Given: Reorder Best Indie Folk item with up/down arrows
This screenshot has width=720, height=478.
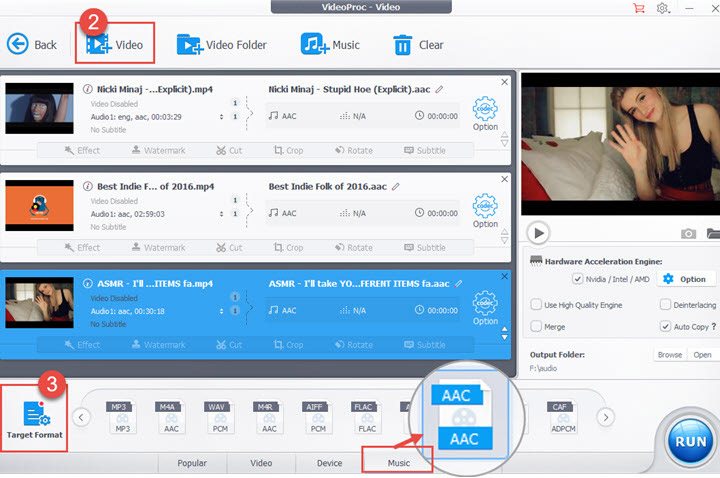Looking at the screenshot, I should (x=505, y=236).
